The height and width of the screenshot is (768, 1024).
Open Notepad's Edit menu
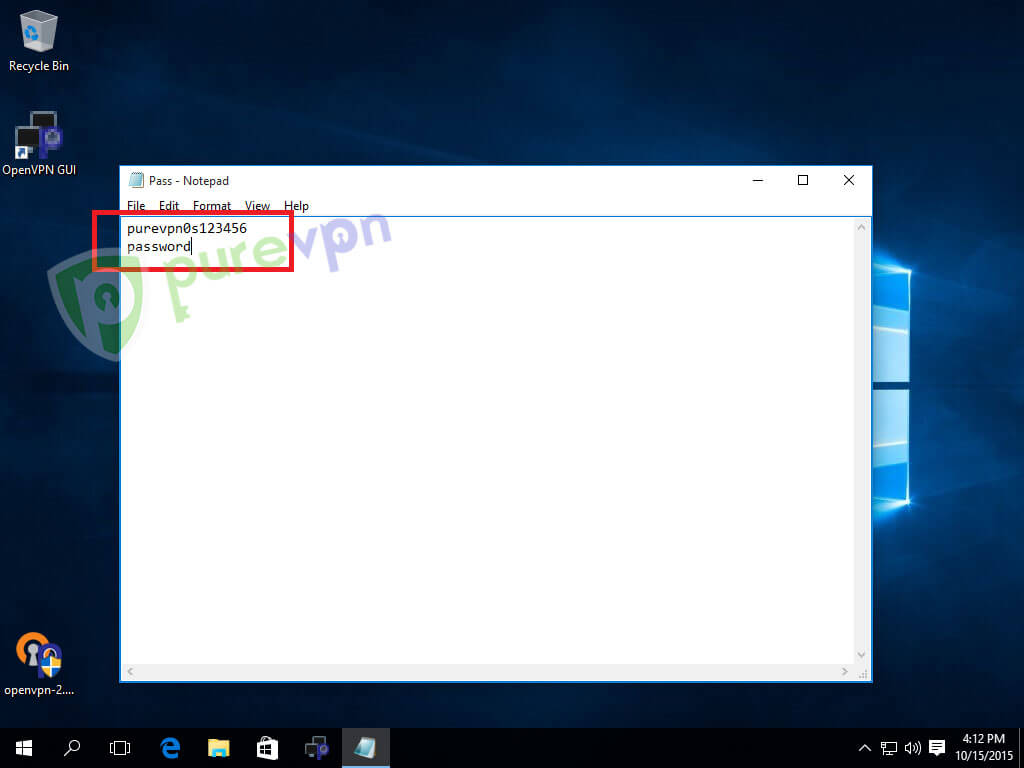[x=168, y=206]
